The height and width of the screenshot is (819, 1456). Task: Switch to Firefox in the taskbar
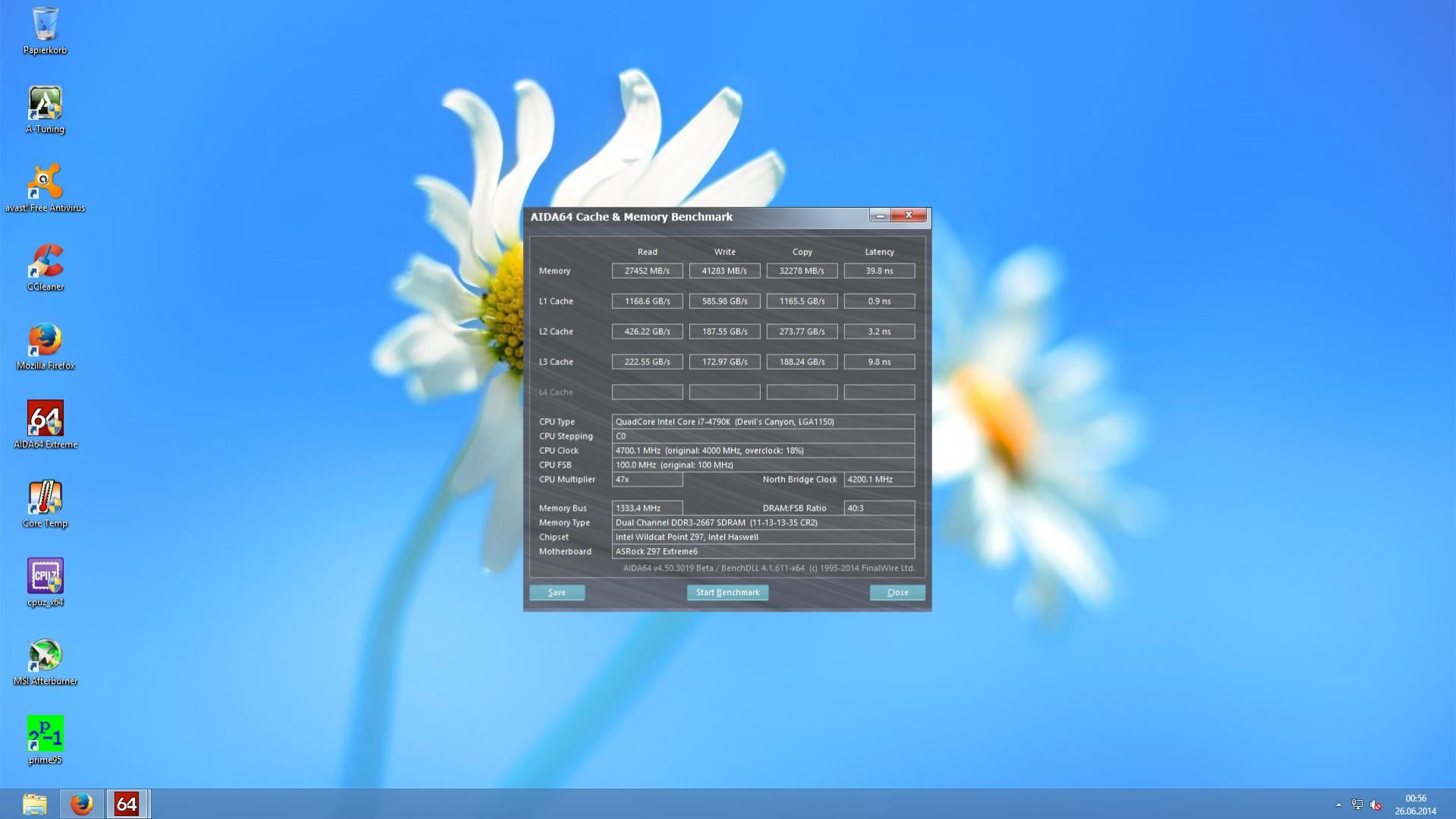81,805
